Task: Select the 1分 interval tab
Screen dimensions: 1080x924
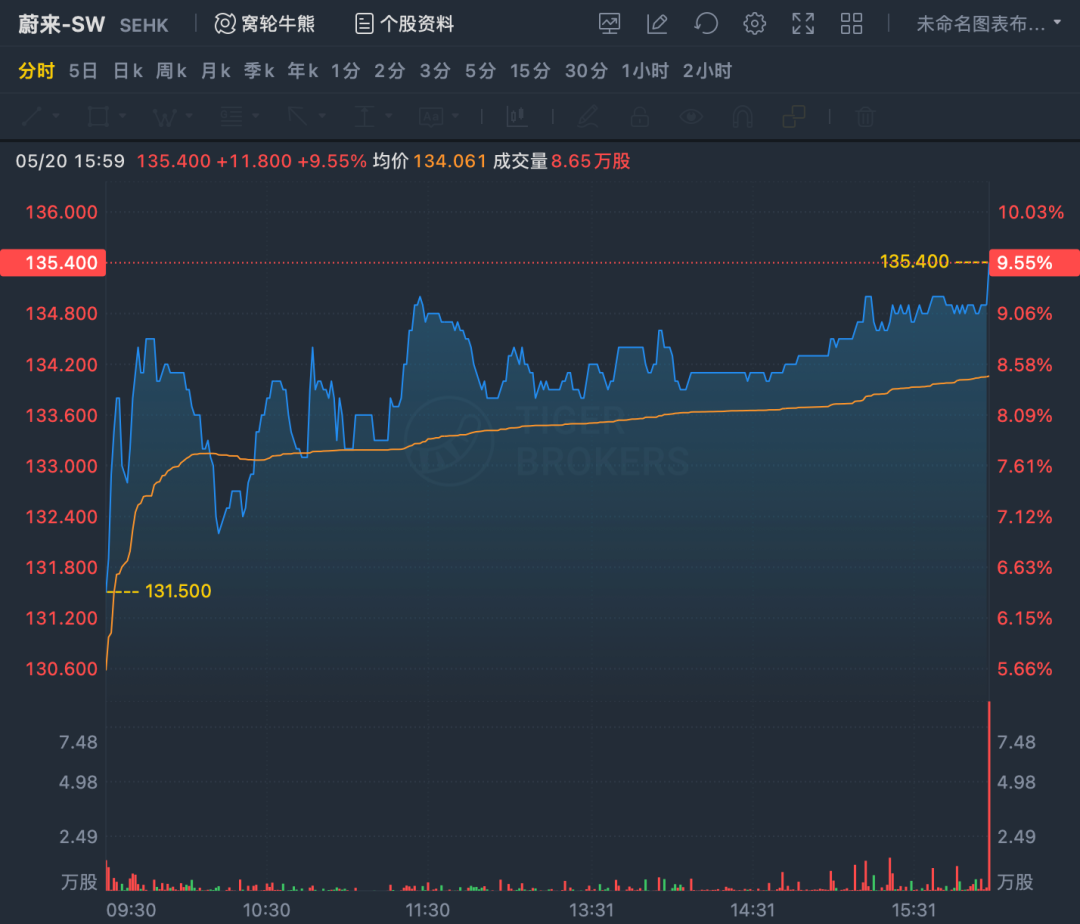Action: [x=346, y=71]
